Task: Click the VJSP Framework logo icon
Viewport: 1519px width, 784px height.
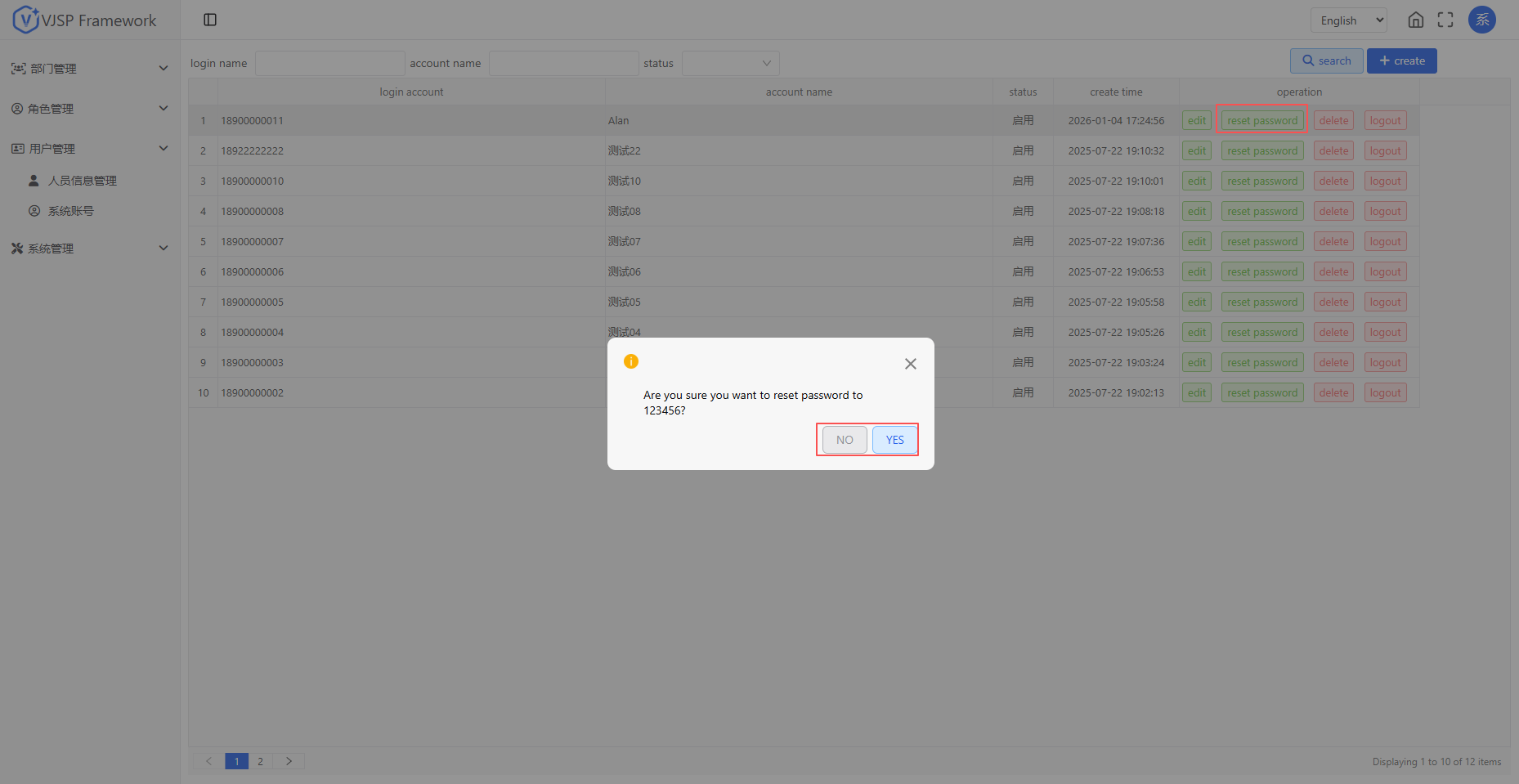Action: tap(26, 20)
